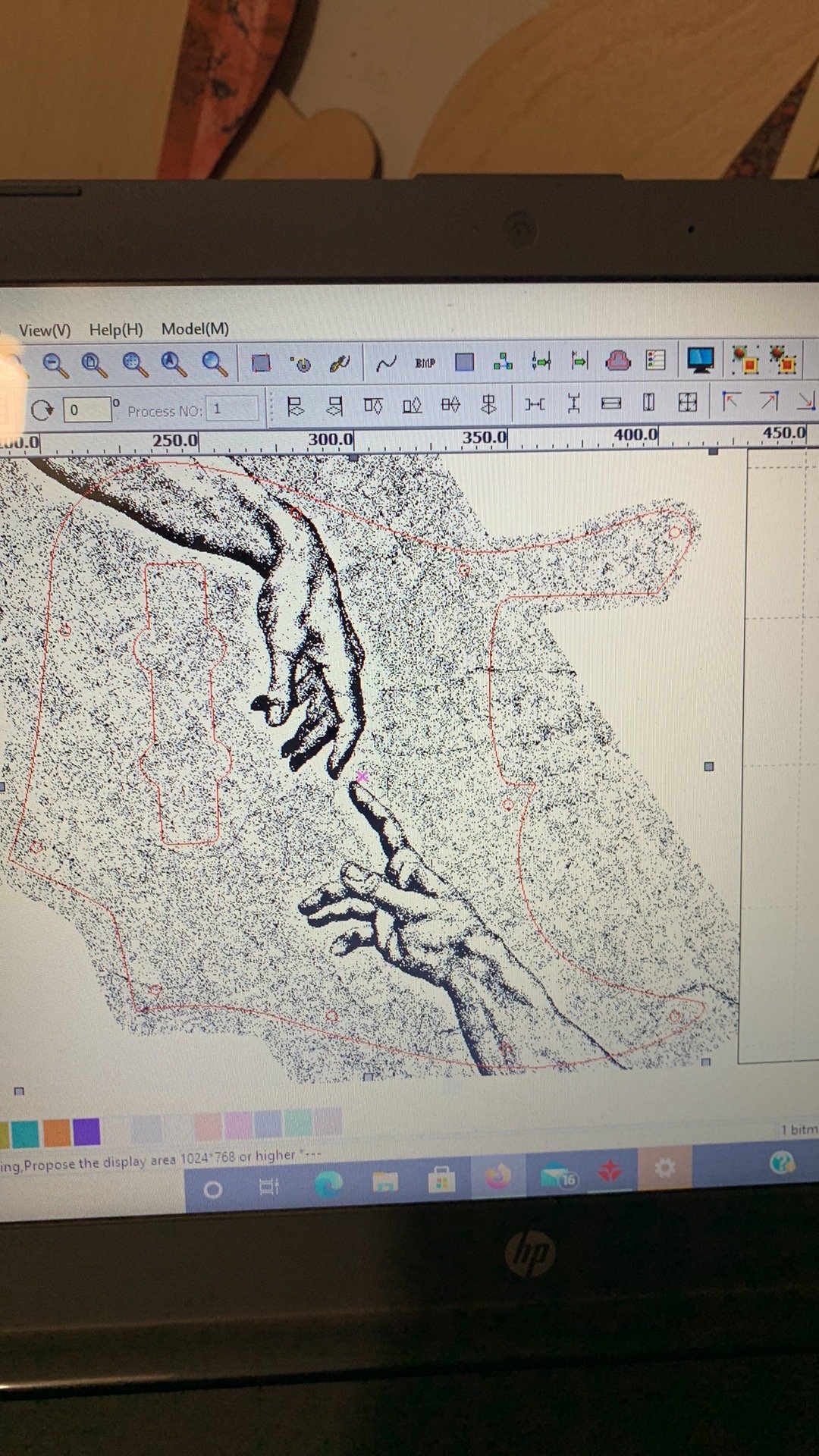The width and height of the screenshot is (819, 1456).
Task: Click the BMP bitmap handling icon
Action: 425,362
